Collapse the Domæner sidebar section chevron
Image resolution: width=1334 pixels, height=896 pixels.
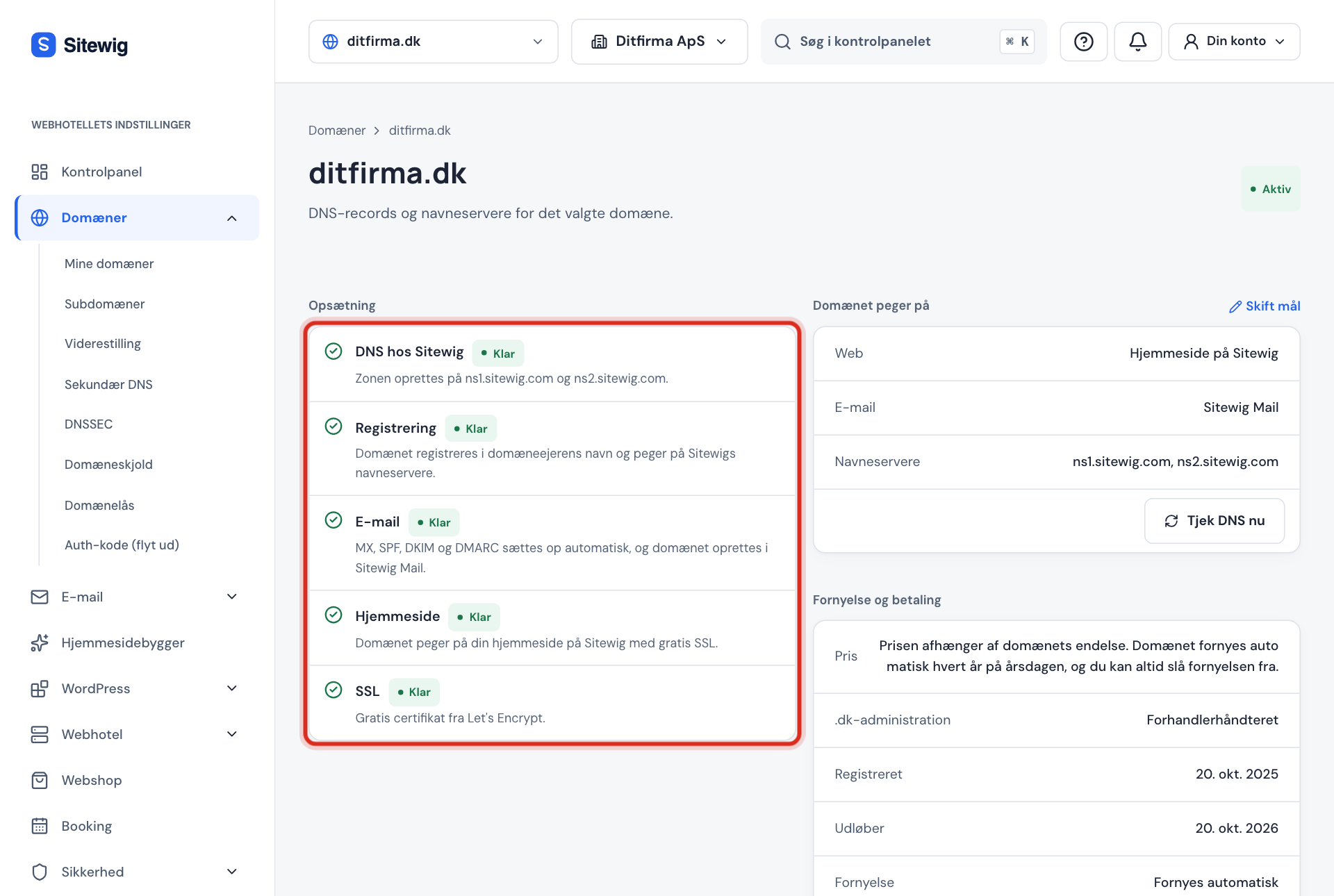click(232, 218)
